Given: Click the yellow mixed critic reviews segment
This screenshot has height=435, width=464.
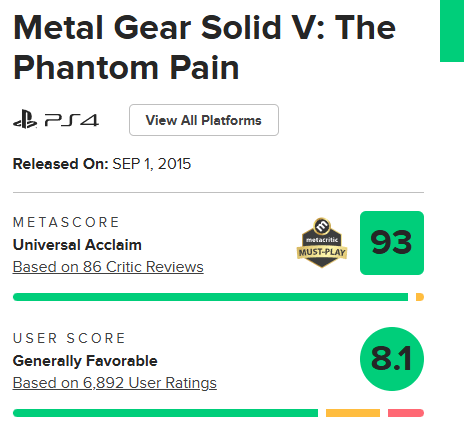Looking at the screenshot, I should (x=420, y=297).
